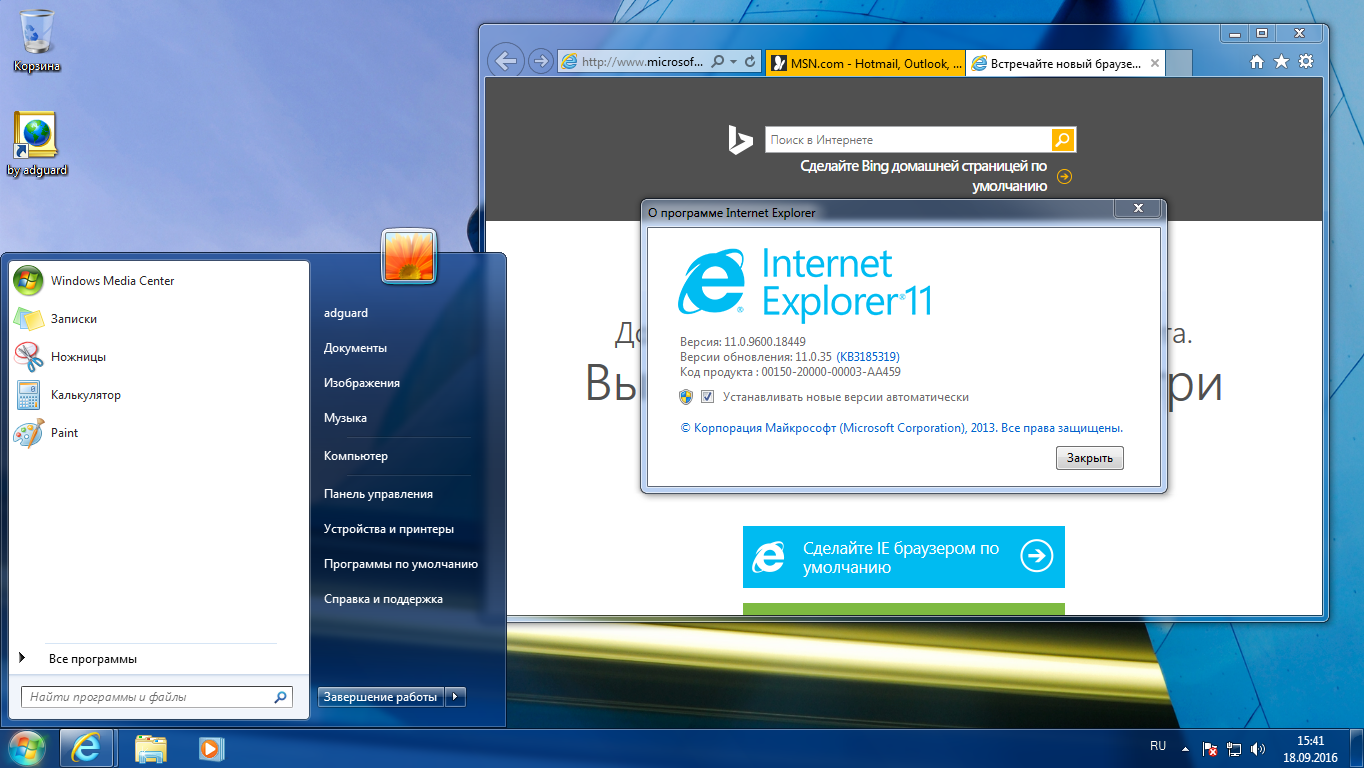Click 'Сделайте Bing домашней страницей' link
Screen dimensions: 1364x768
[x=924, y=176]
